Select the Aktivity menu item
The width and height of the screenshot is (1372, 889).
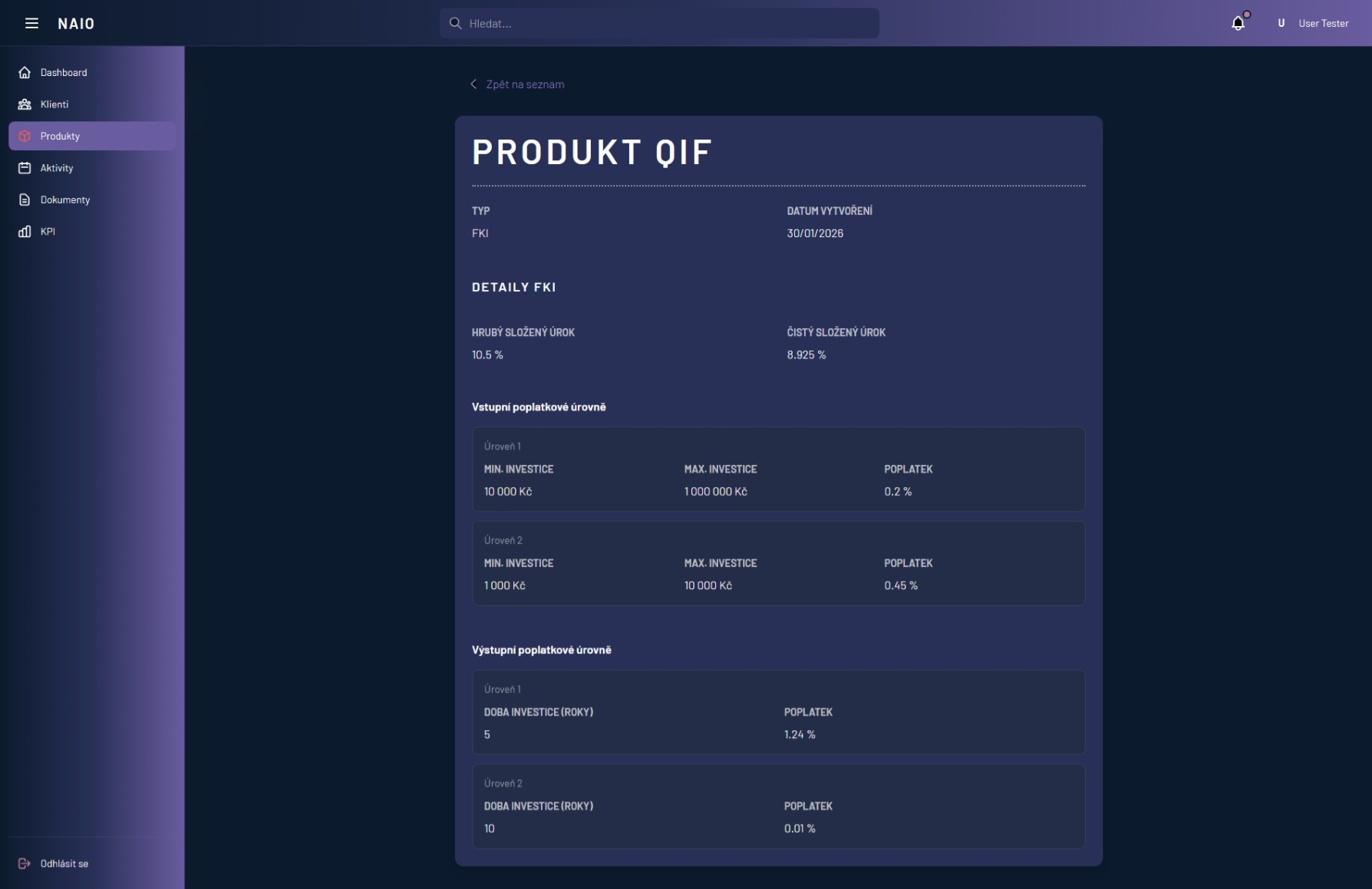(x=57, y=168)
